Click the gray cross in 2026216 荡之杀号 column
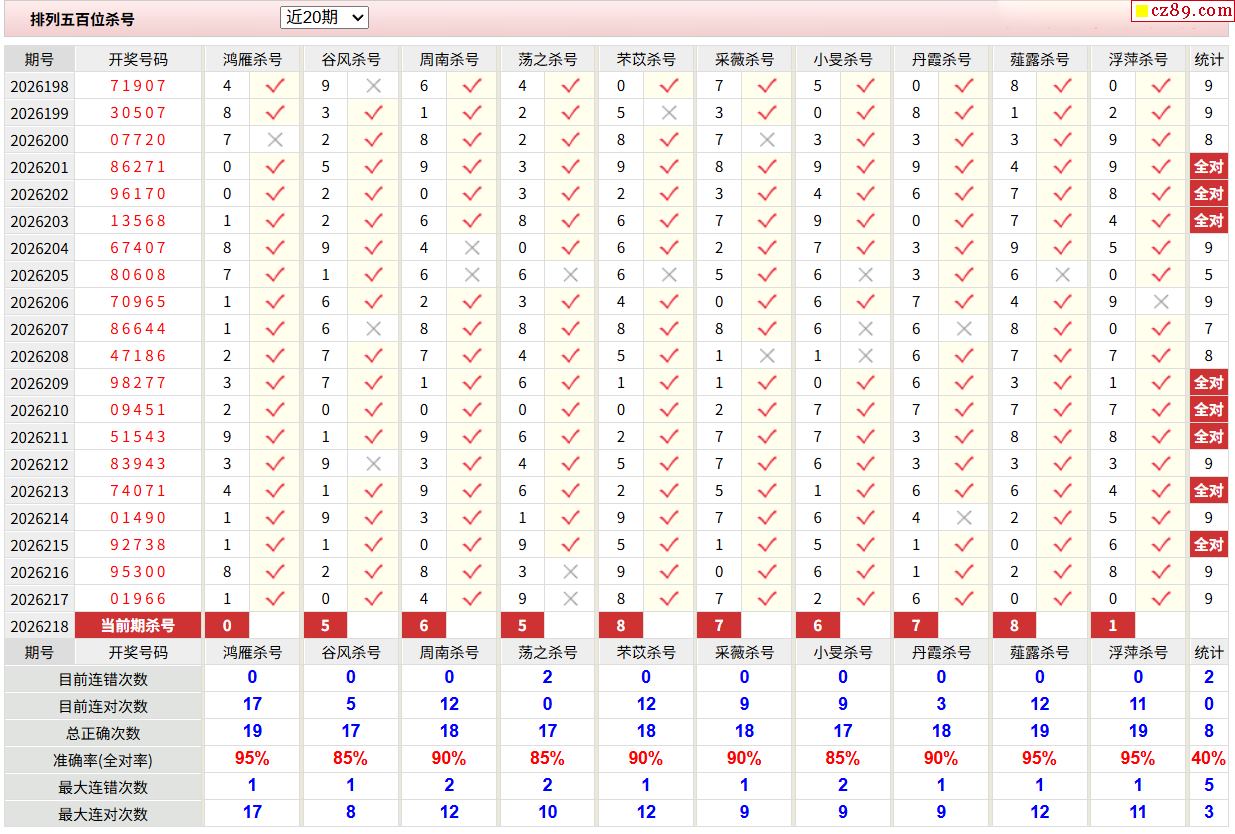 coord(571,572)
